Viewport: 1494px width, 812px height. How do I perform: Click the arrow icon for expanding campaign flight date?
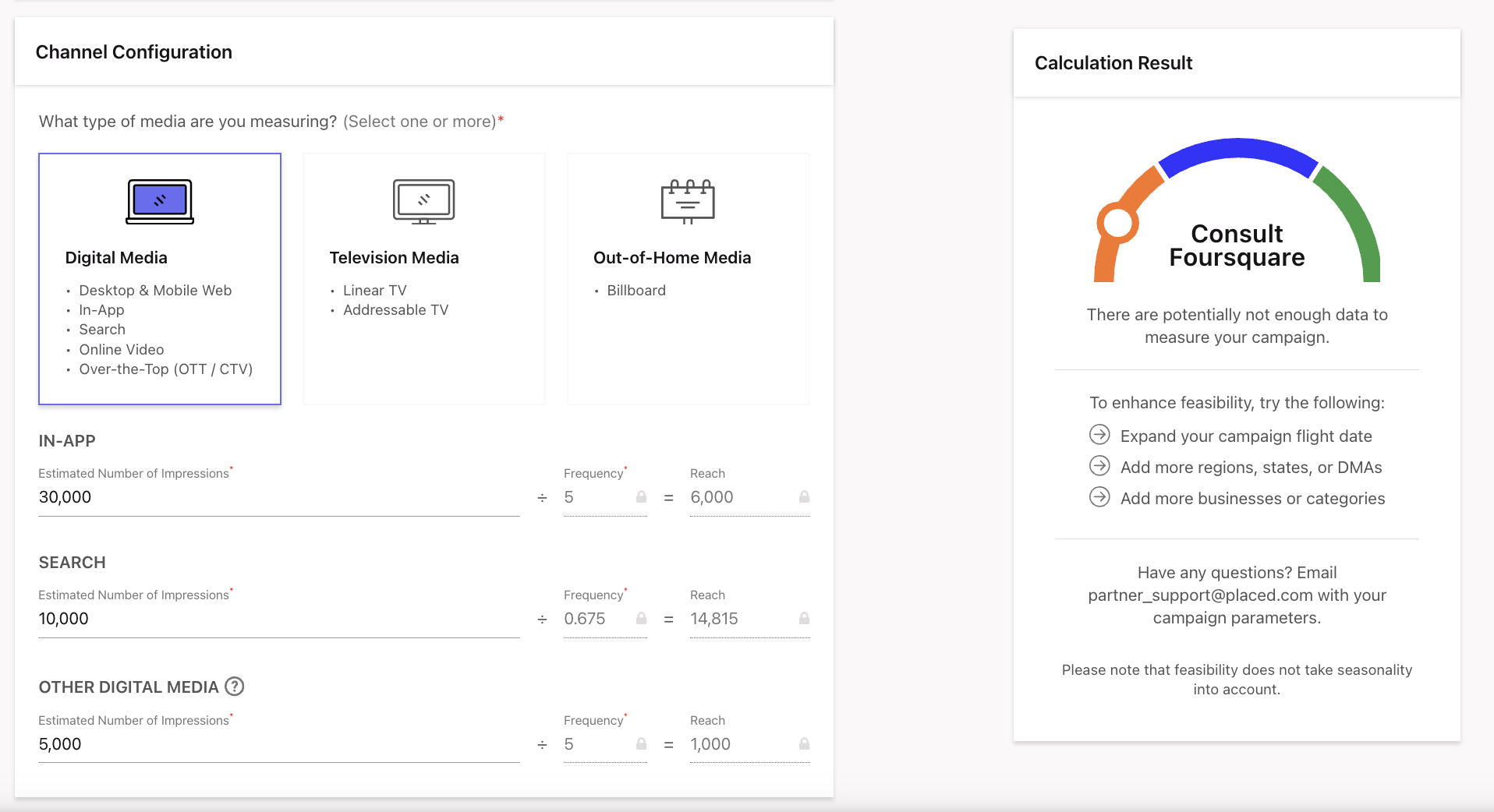[1099, 435]
